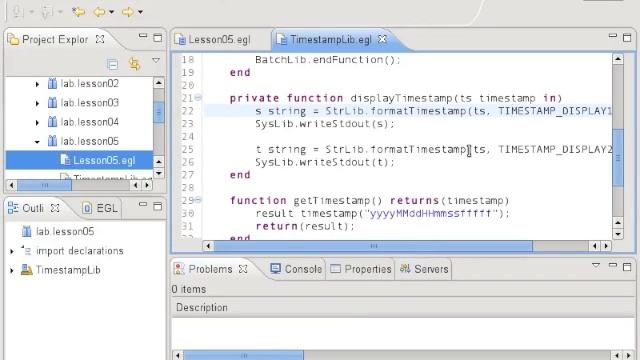Click the TimestampLib library icon in Outline

(27, 270)
